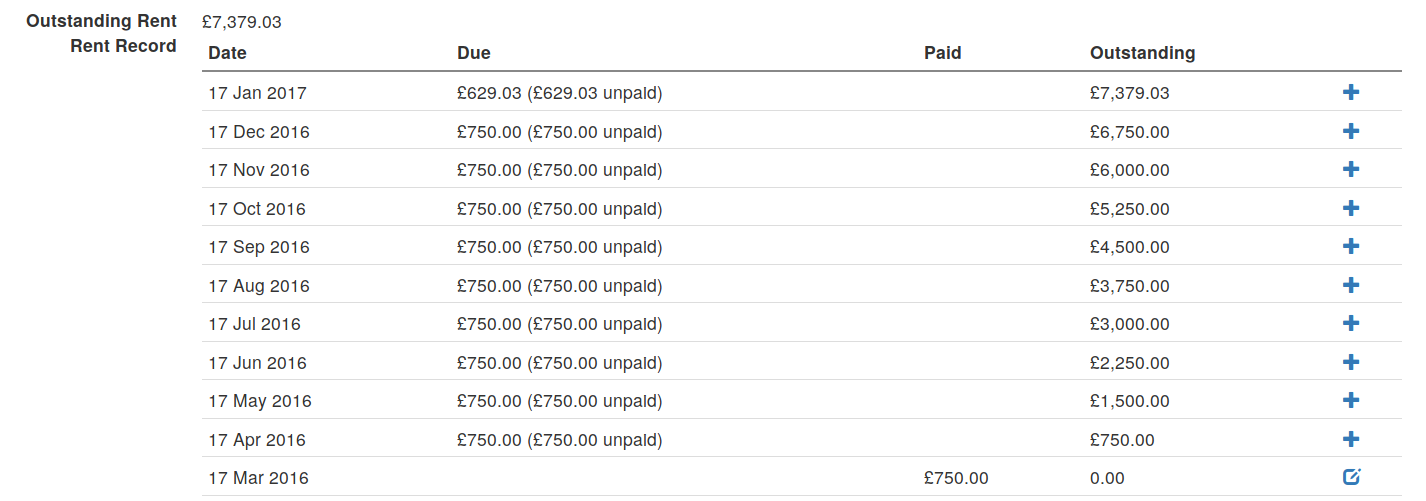Add payment for 17 Jun 2016 rent

pos(1350,362)
